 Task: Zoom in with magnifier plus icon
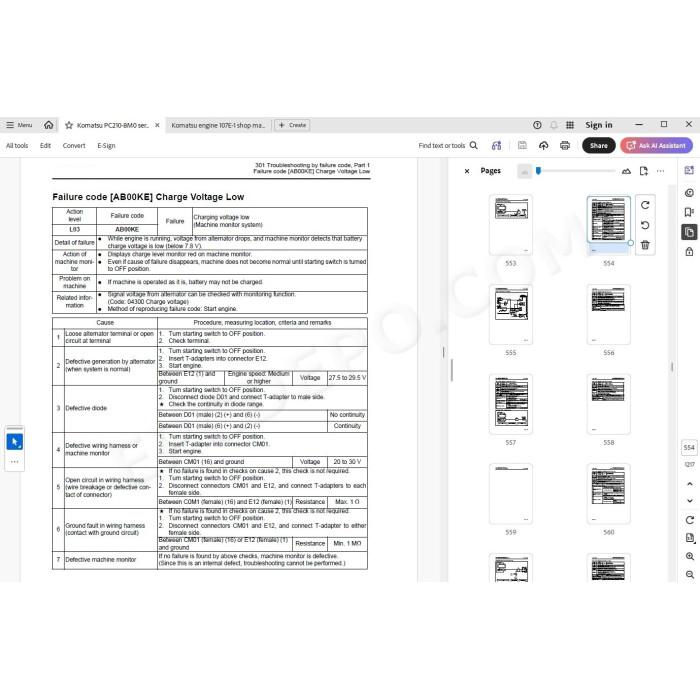[x=689, y=556]
